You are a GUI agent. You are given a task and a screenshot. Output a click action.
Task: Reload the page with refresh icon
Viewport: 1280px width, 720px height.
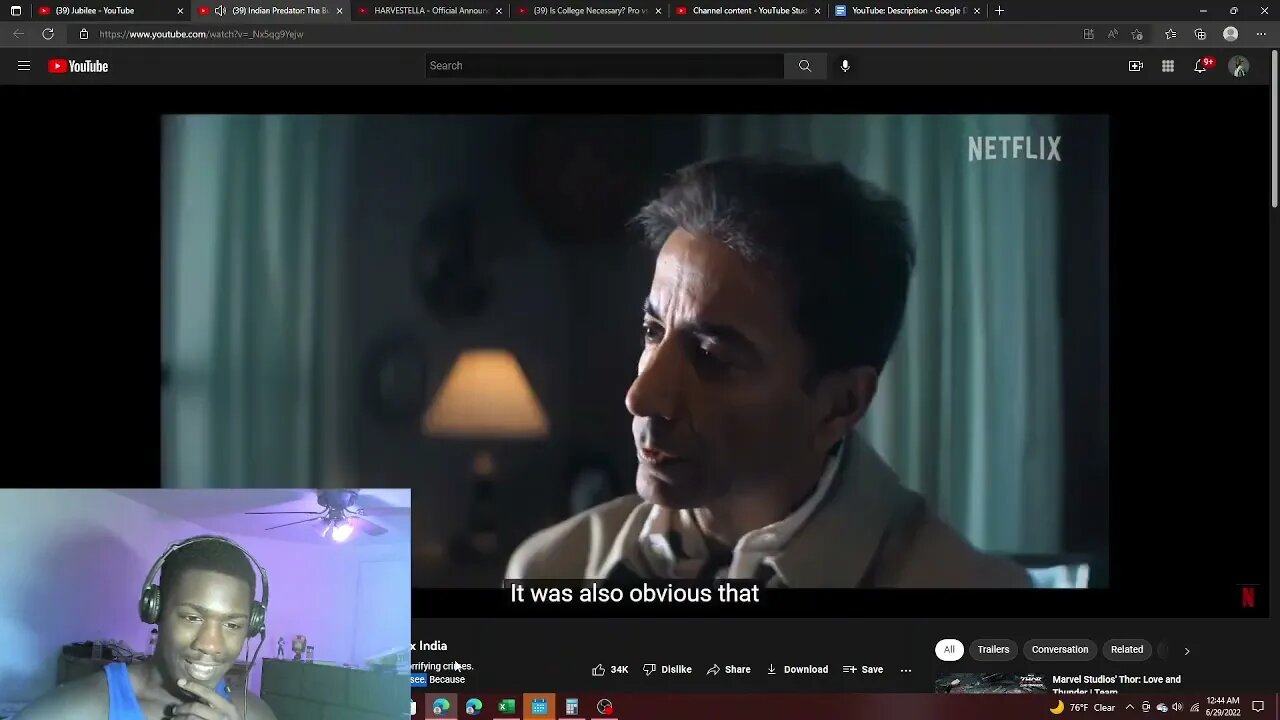pyautogui.click(x=47, y=34)
